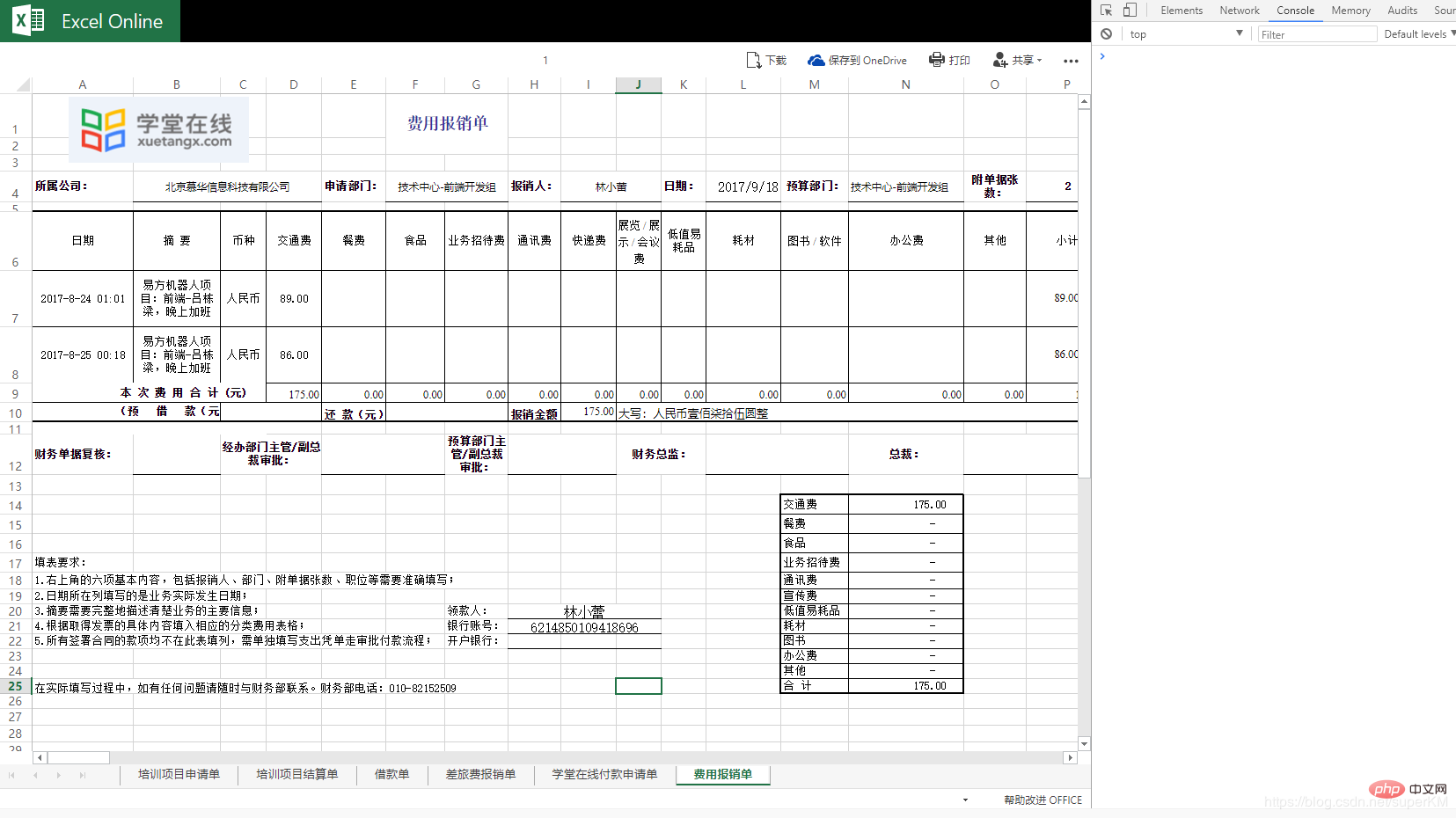
Task: Click cell with date 2017-8-25 00:18
Action: 83,355
